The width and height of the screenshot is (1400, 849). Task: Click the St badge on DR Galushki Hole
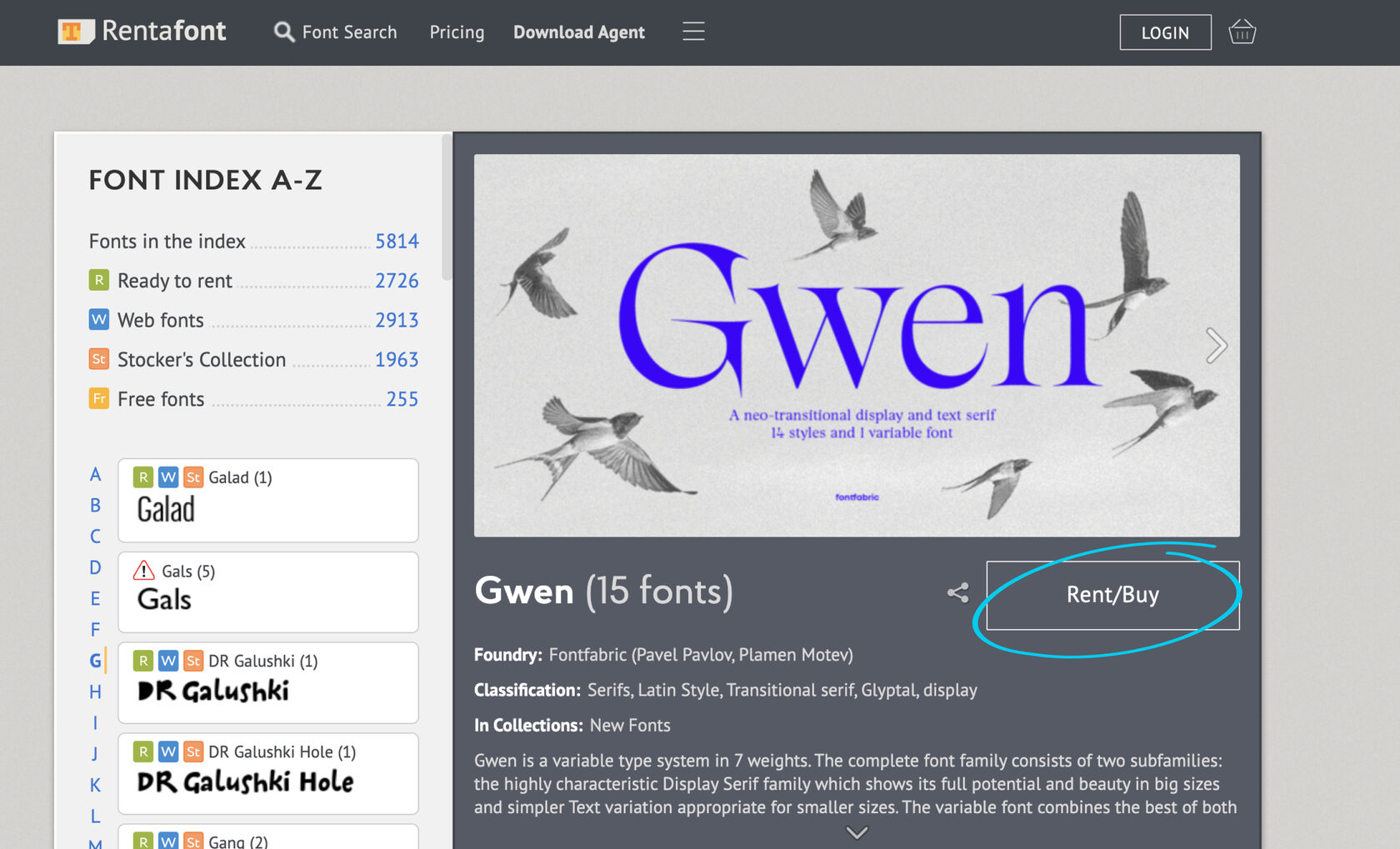click(x=193, y=752)
